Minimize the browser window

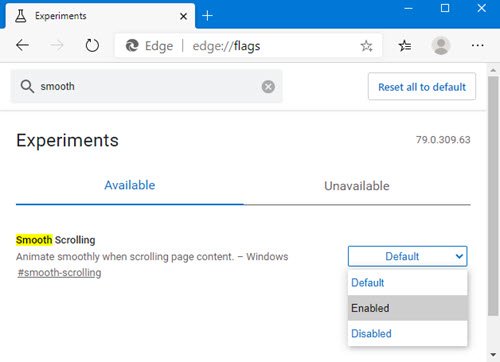click(409, 8)
